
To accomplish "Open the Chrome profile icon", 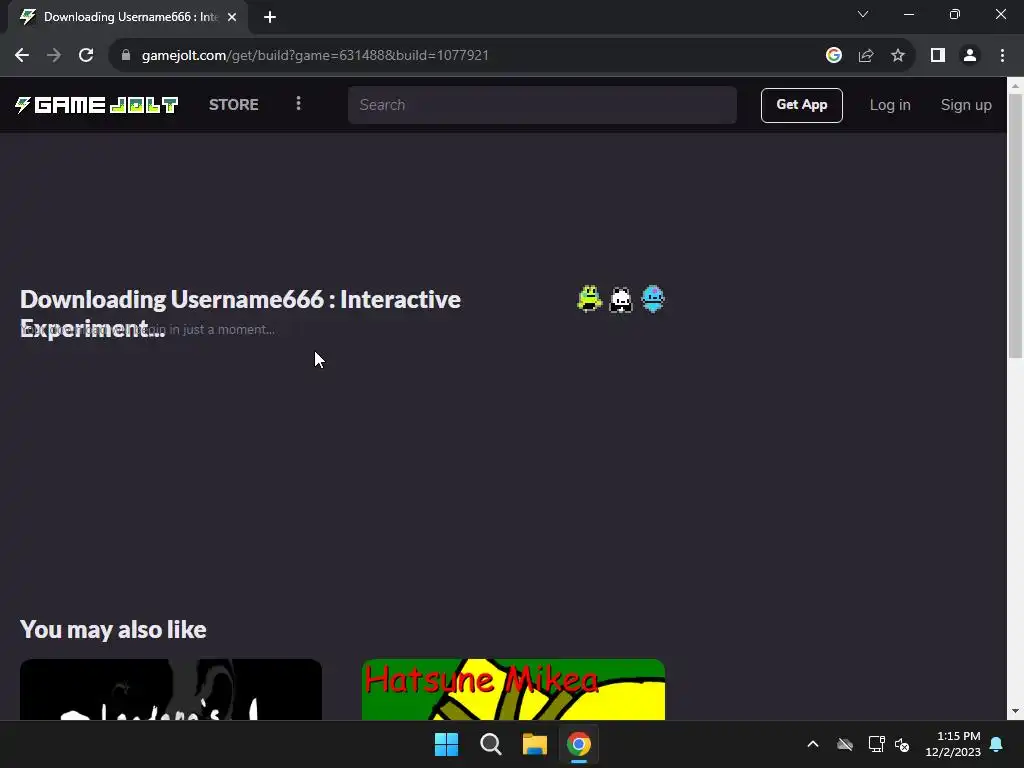I will (970, 56).
